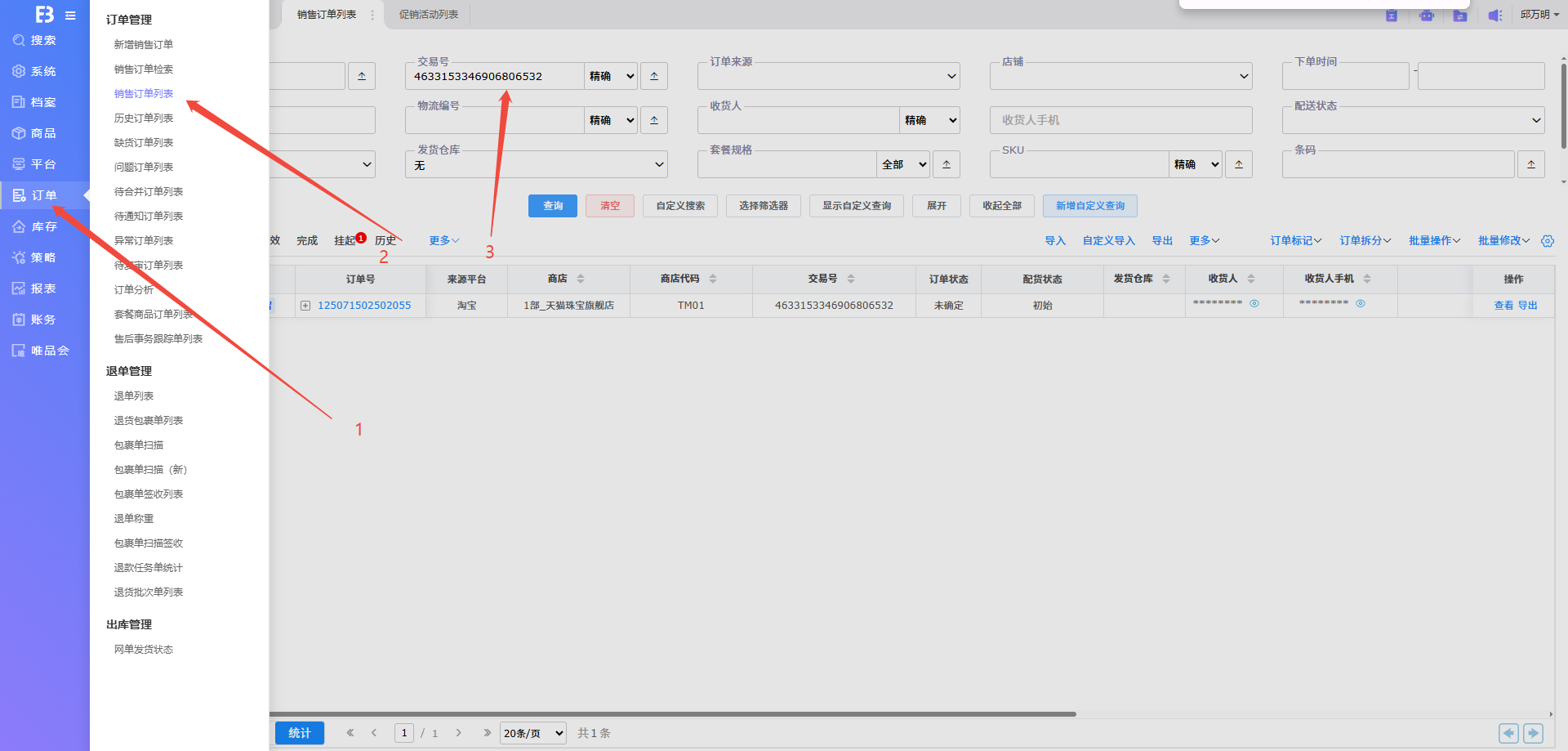Sort table by 商店代码 column
Image resolution: width=1568 pixels, height=751 pixels.
713,279
